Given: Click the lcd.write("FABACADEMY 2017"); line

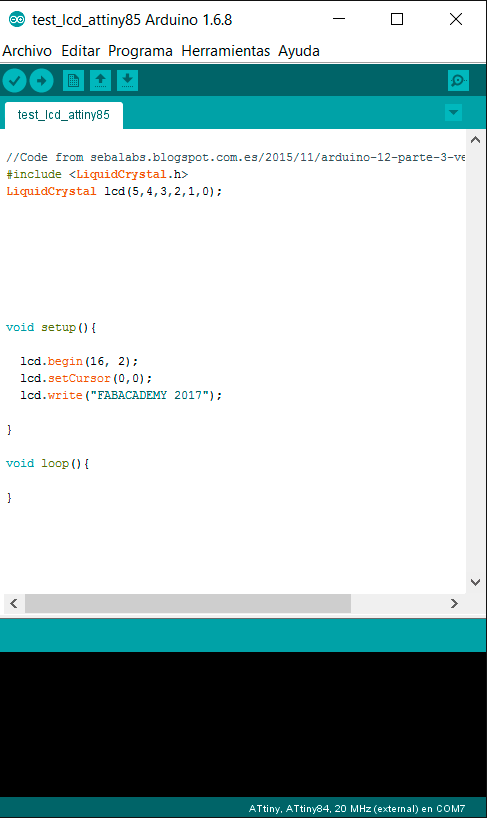Looking at the screenshot, I should point(121,395).
